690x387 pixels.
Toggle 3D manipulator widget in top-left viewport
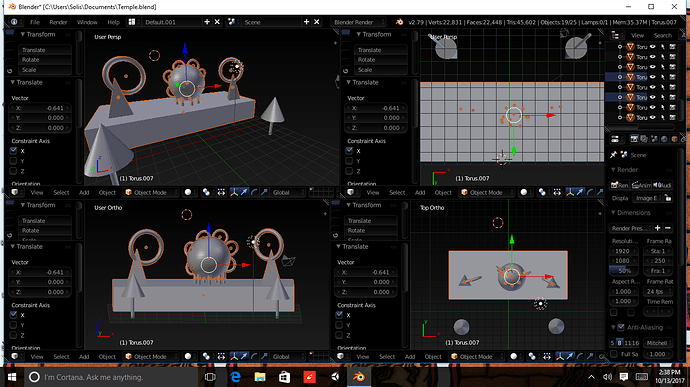tap(234, 192)
